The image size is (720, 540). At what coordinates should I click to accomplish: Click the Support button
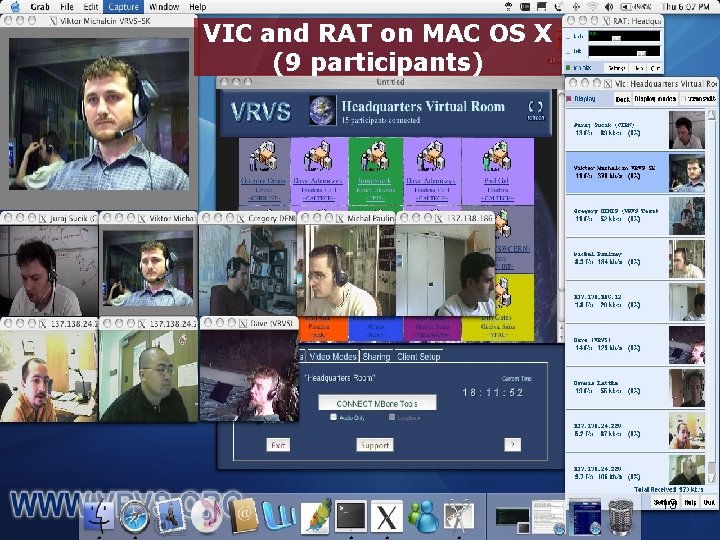point(375,445)
